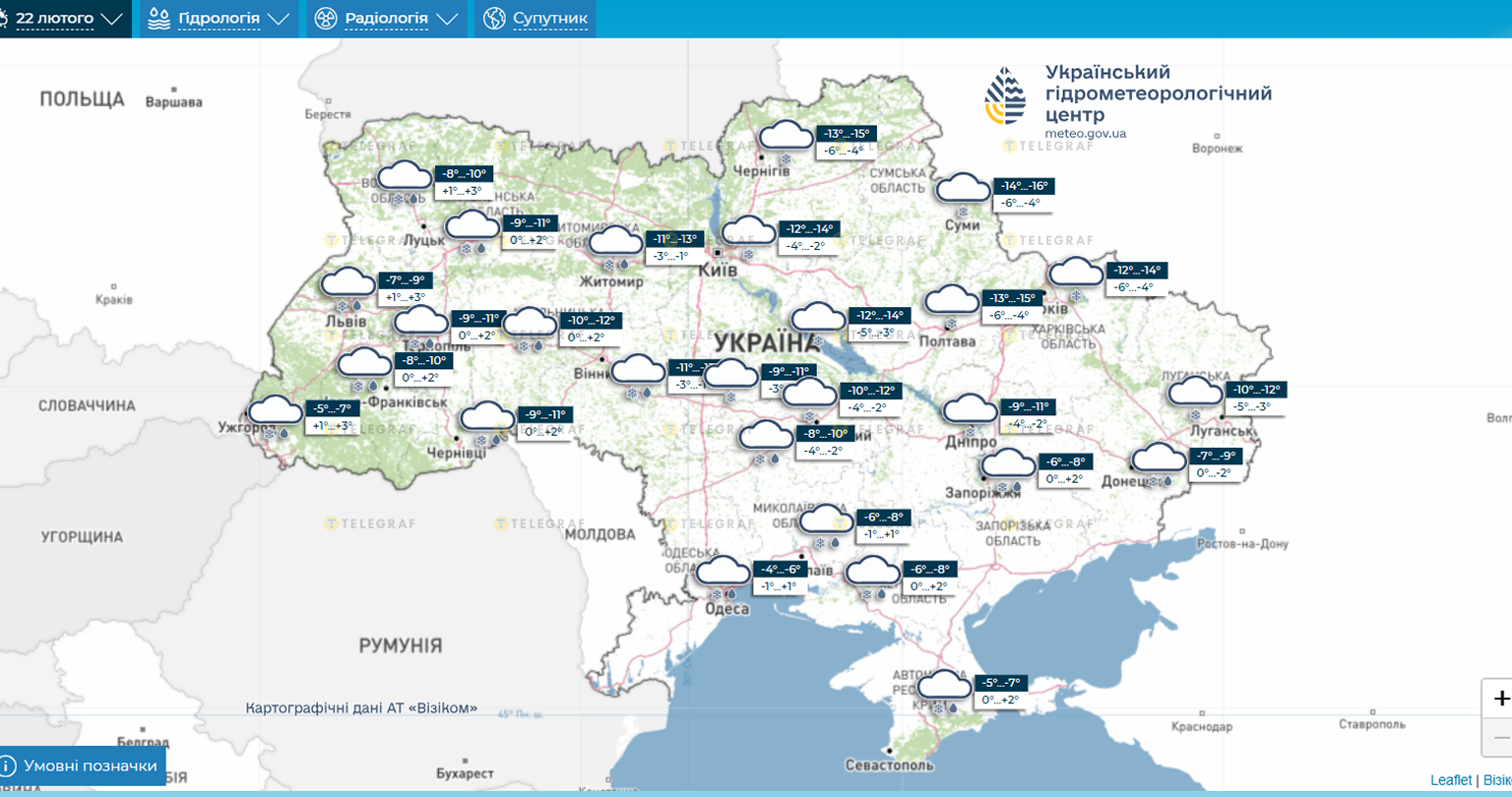
Task: Select the cloud icon above Zhytomyr
Action: tap(615, 242)
